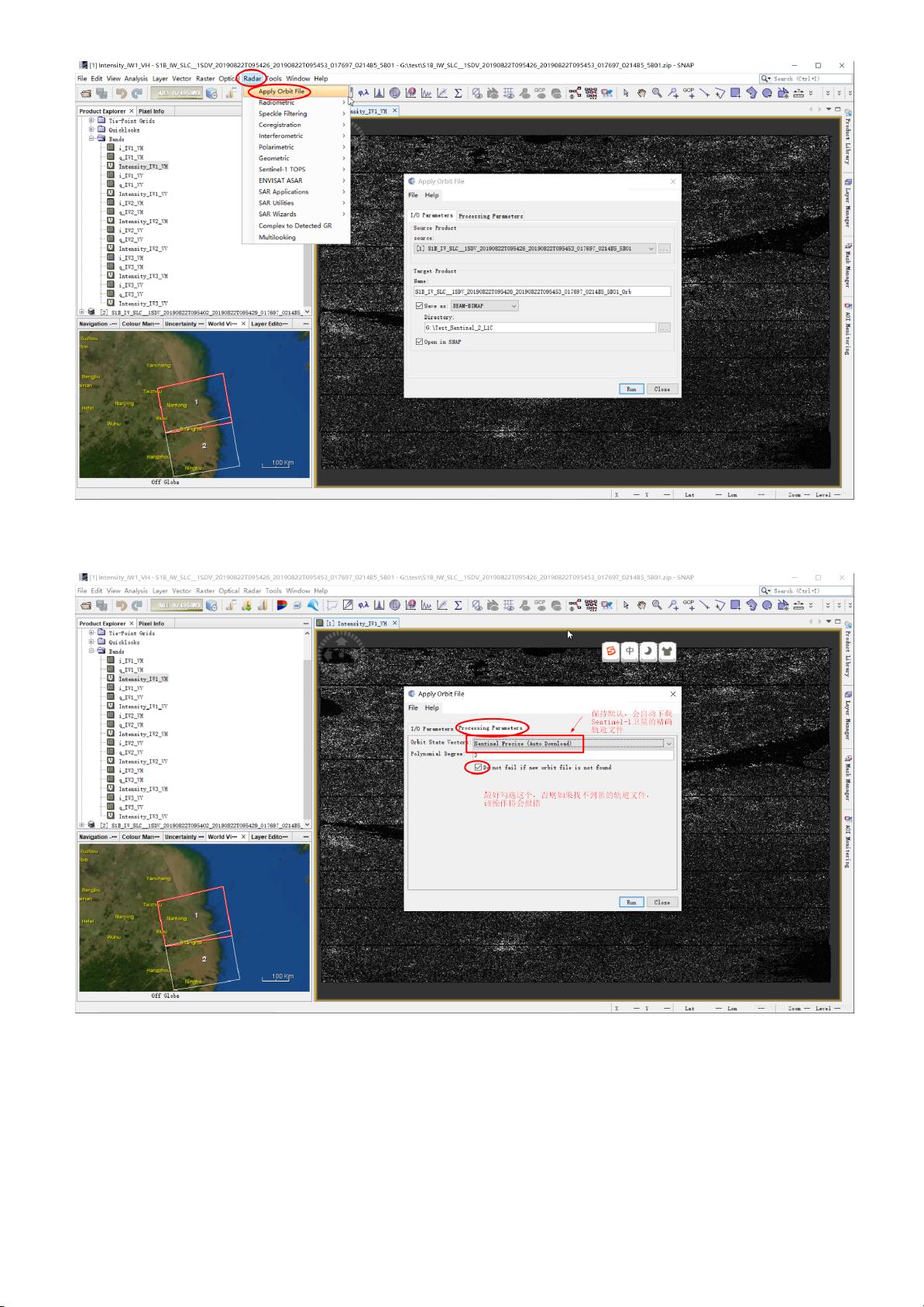Viewport: 924px width, 1307px height.
Task: Click Undo icon in Processing Parameters screenshot toolbar
Action: [x=121, y=605]
